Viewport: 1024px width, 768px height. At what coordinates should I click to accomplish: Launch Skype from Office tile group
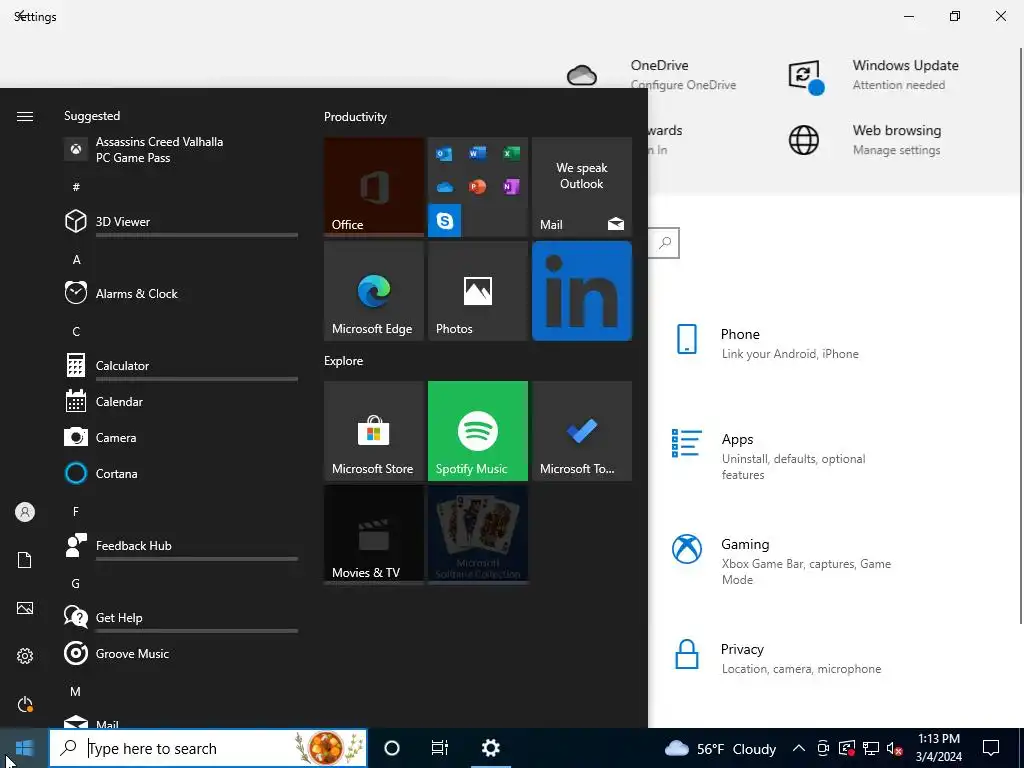445,221
